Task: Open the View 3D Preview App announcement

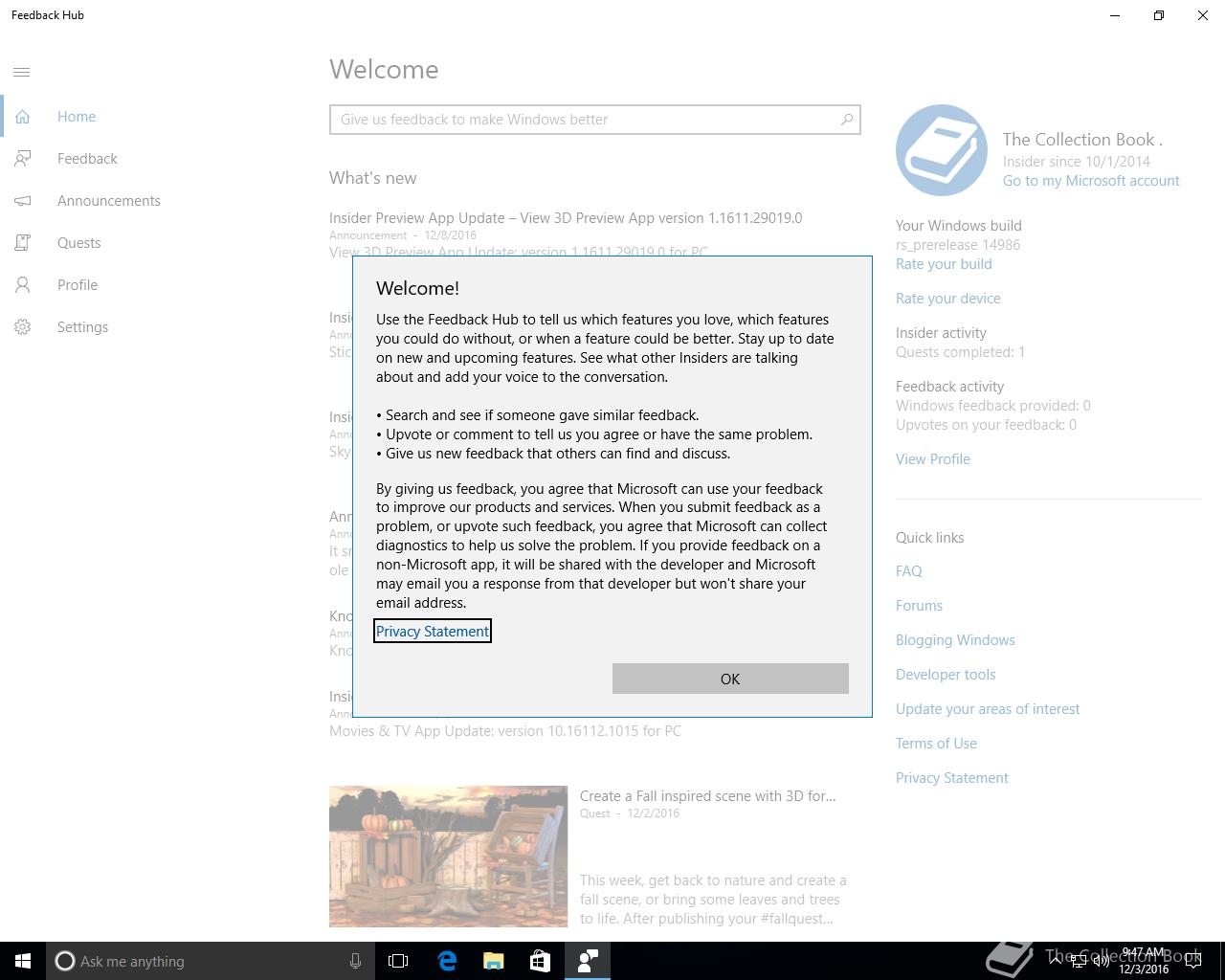Action: [566, 218]
